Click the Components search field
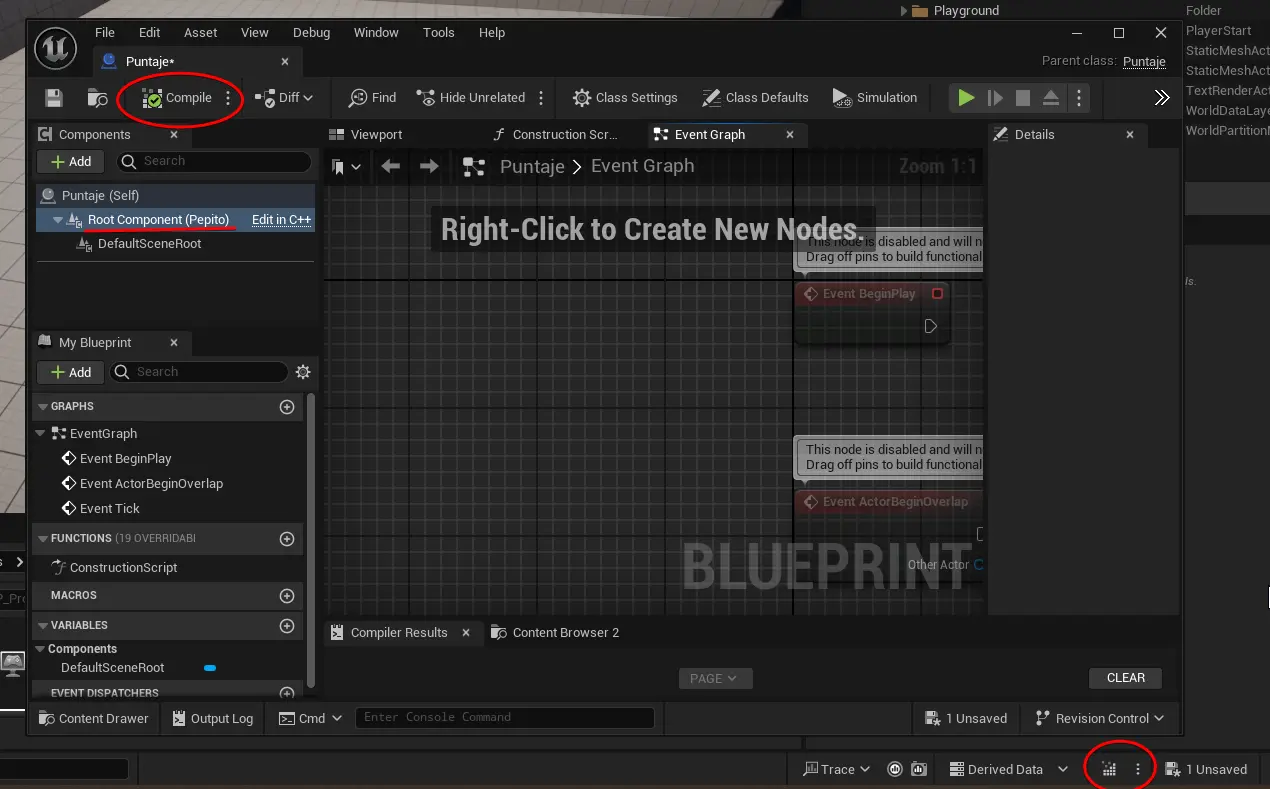 (x=214, y=161)
